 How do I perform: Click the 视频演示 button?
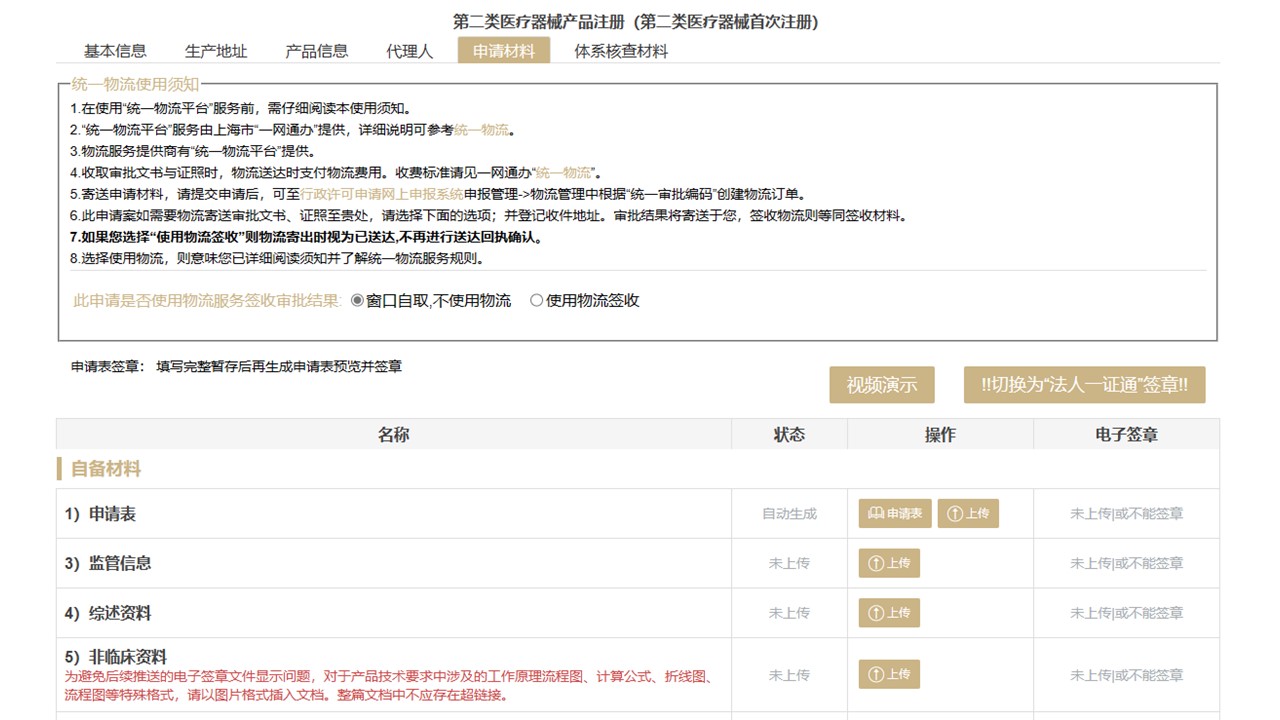coord(881,385)
